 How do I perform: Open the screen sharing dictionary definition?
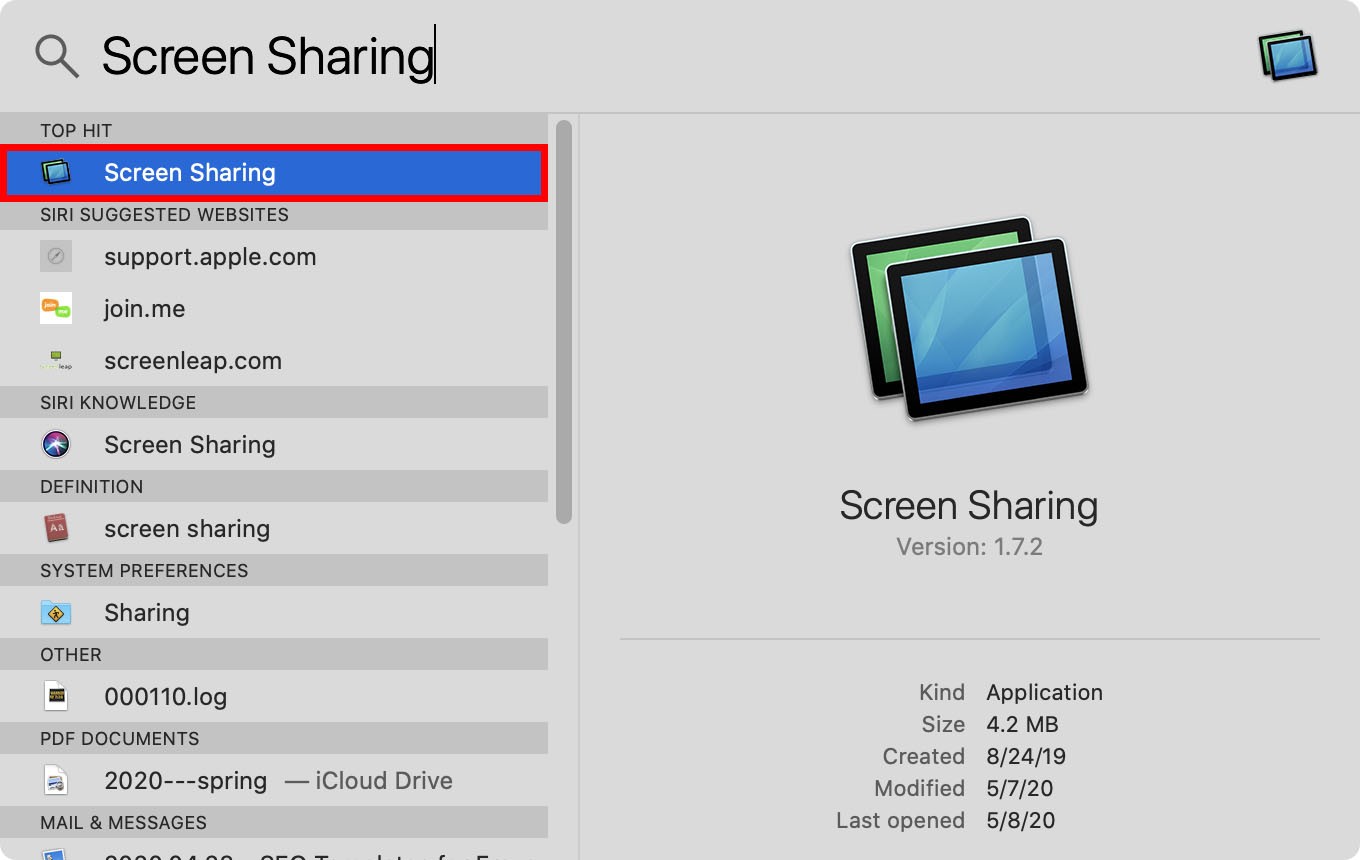click(187, 529)
